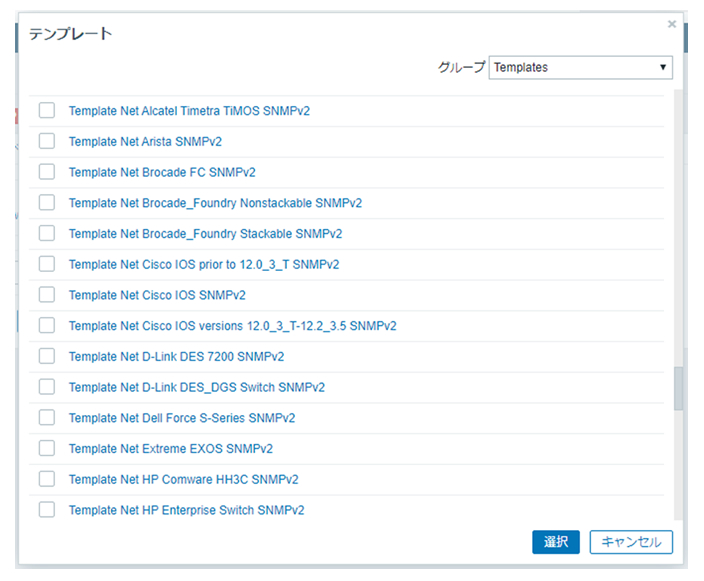Click the キャンセル button
Viewport: 704px width, 581px height.
(x=631, y=542)
